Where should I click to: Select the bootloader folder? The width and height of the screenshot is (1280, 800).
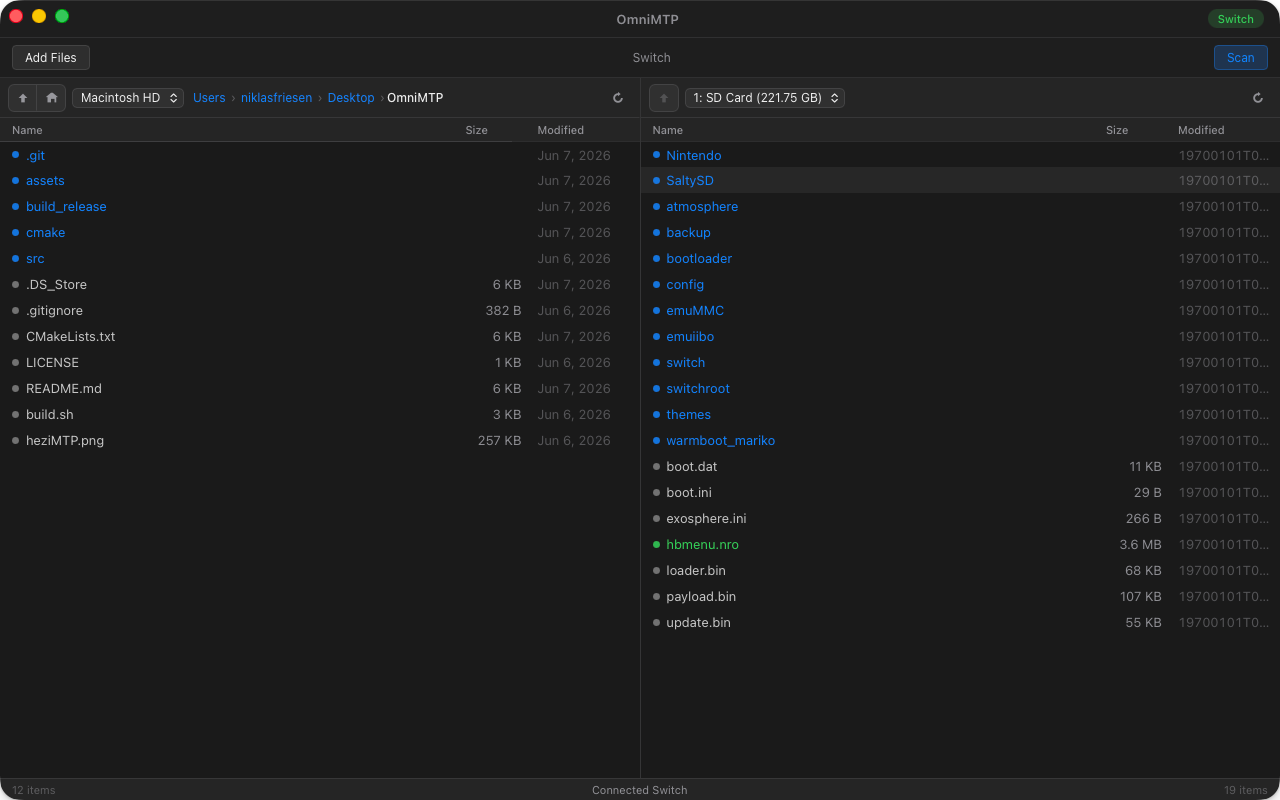click(x=960, y=259)
